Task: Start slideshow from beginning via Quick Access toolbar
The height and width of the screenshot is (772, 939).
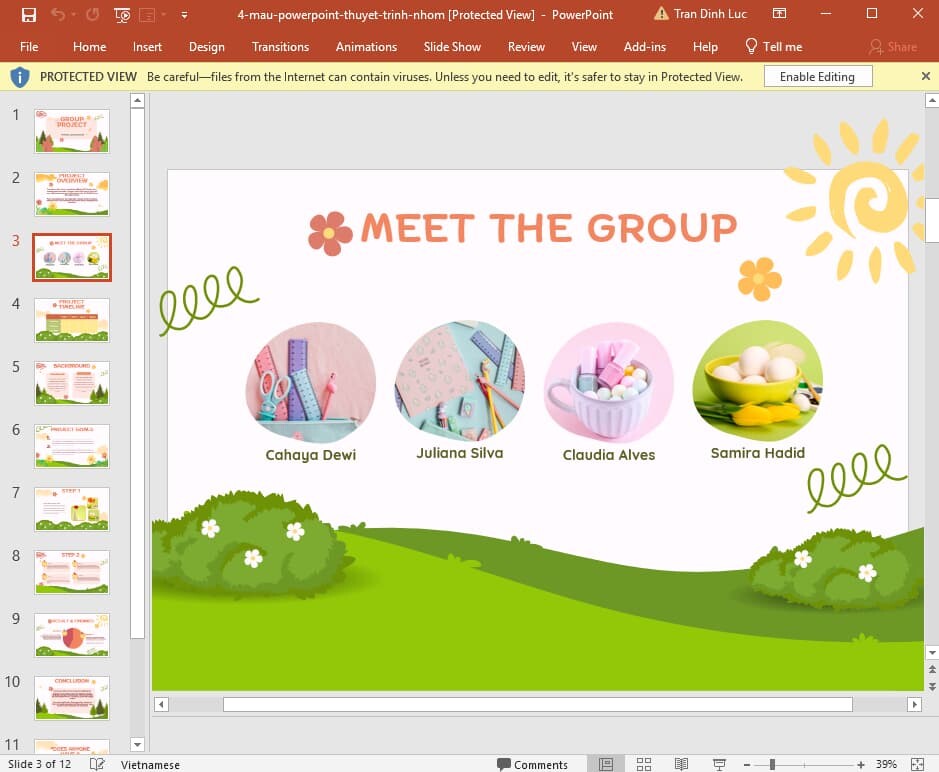Action: (121, 13)
